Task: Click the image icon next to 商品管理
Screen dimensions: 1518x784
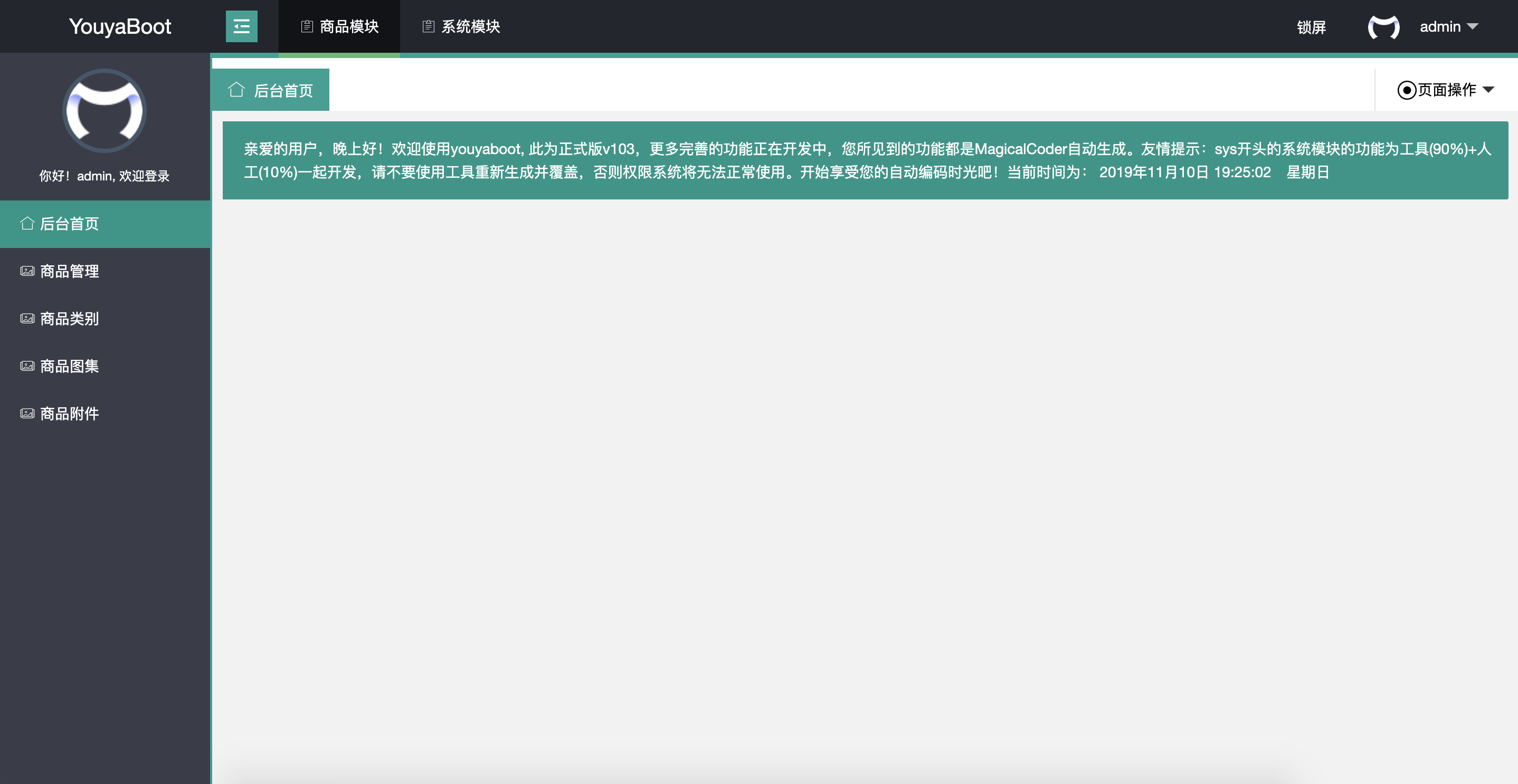Action: [27, 271]
